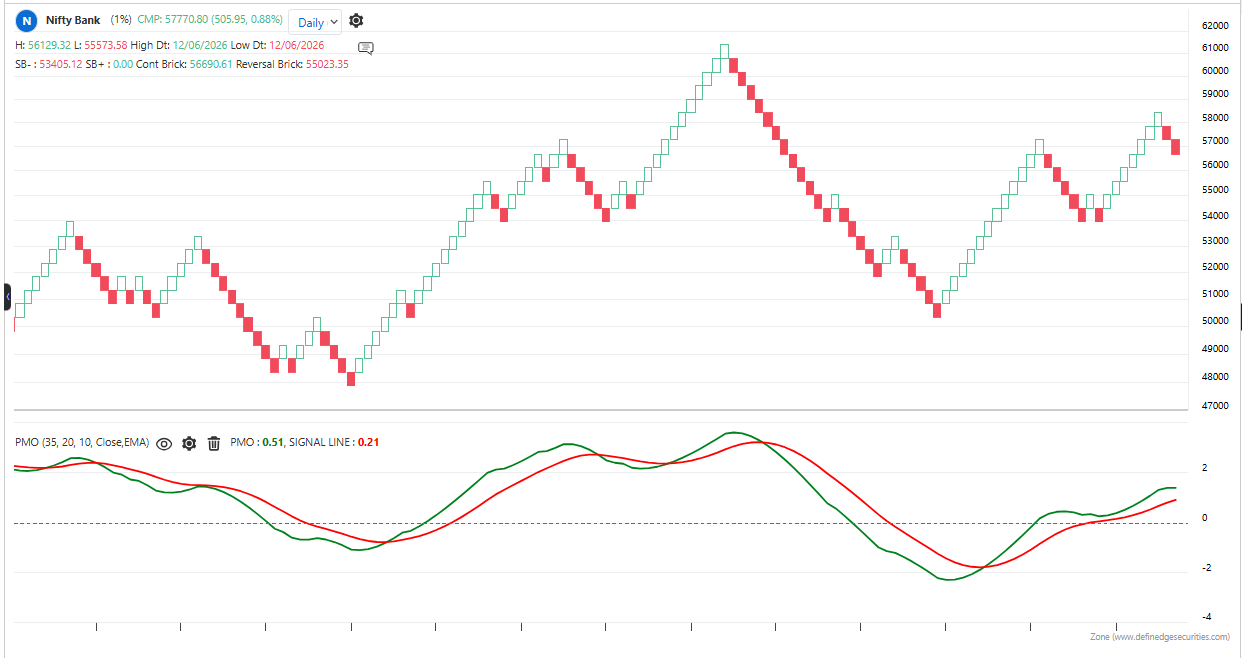Click the (1%) brick size label
This screenshot has width=1242, height=658.
tap(120, 20)
